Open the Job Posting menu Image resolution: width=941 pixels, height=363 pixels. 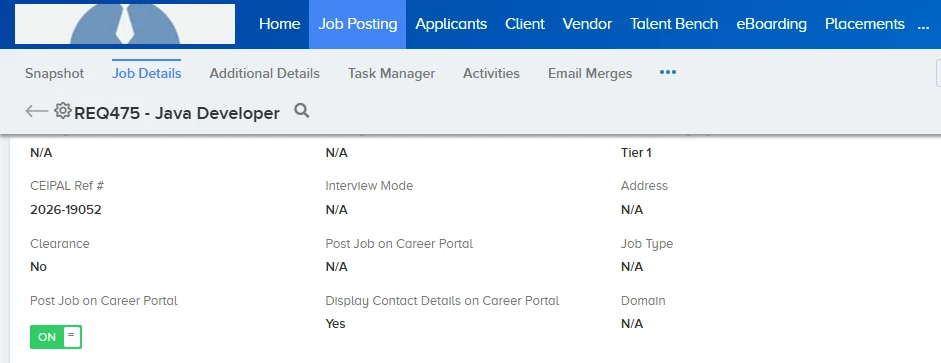point(358,24)
